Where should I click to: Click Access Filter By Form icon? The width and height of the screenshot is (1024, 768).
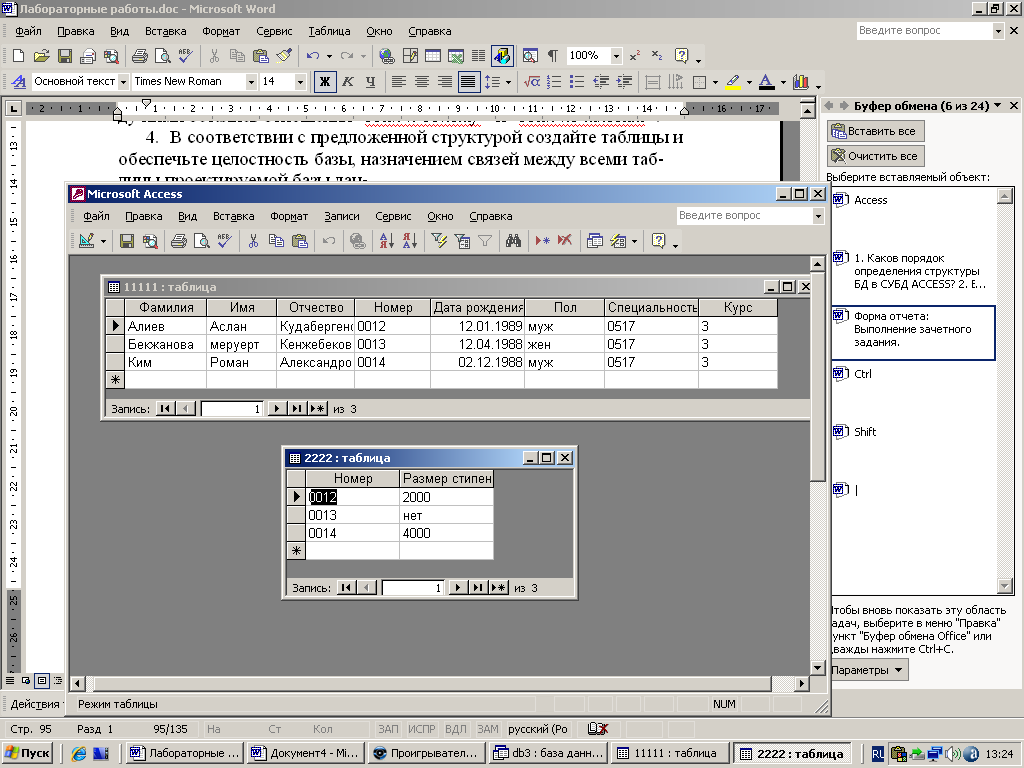pos(462,241)
